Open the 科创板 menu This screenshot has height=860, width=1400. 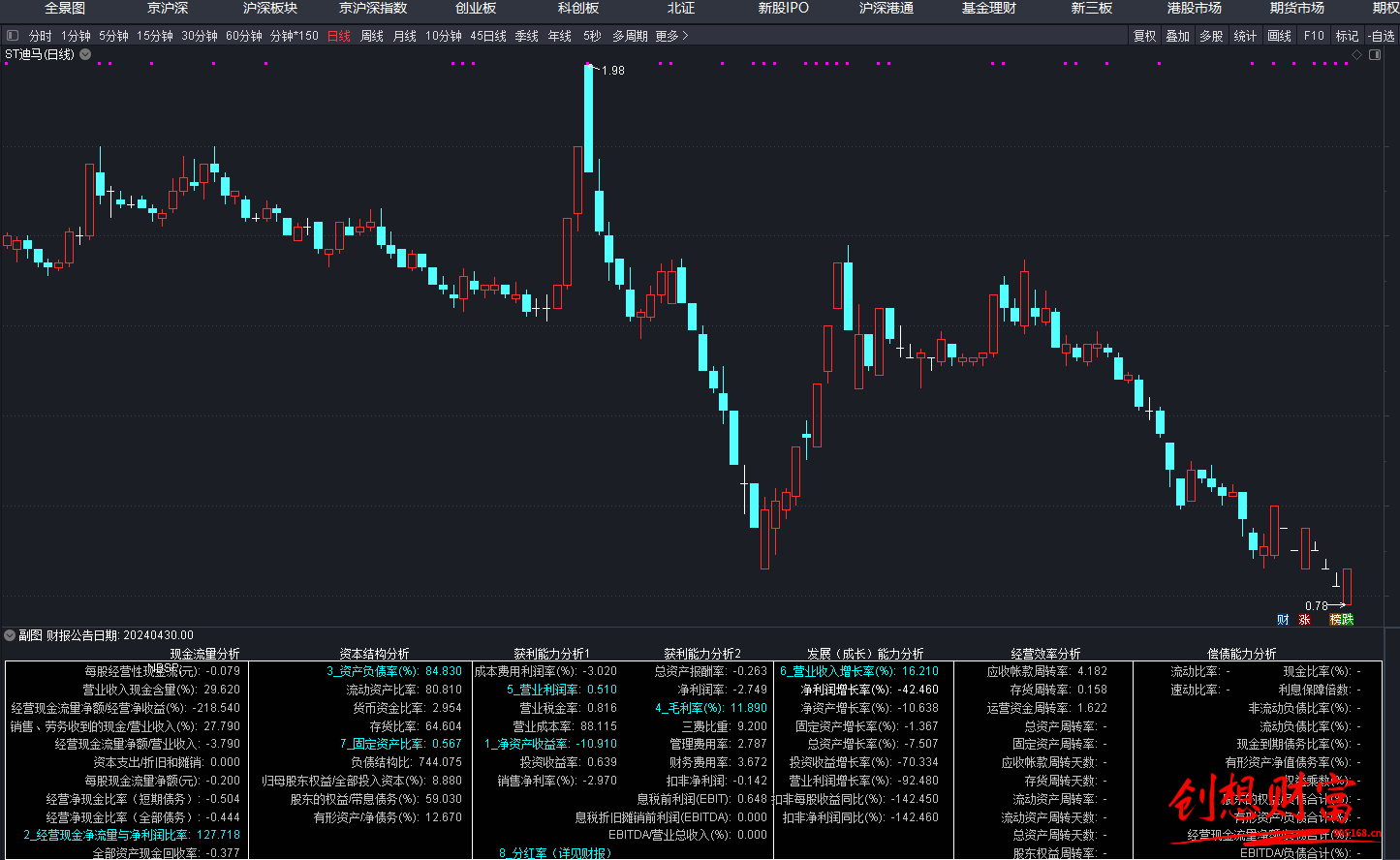coord(578,8)
